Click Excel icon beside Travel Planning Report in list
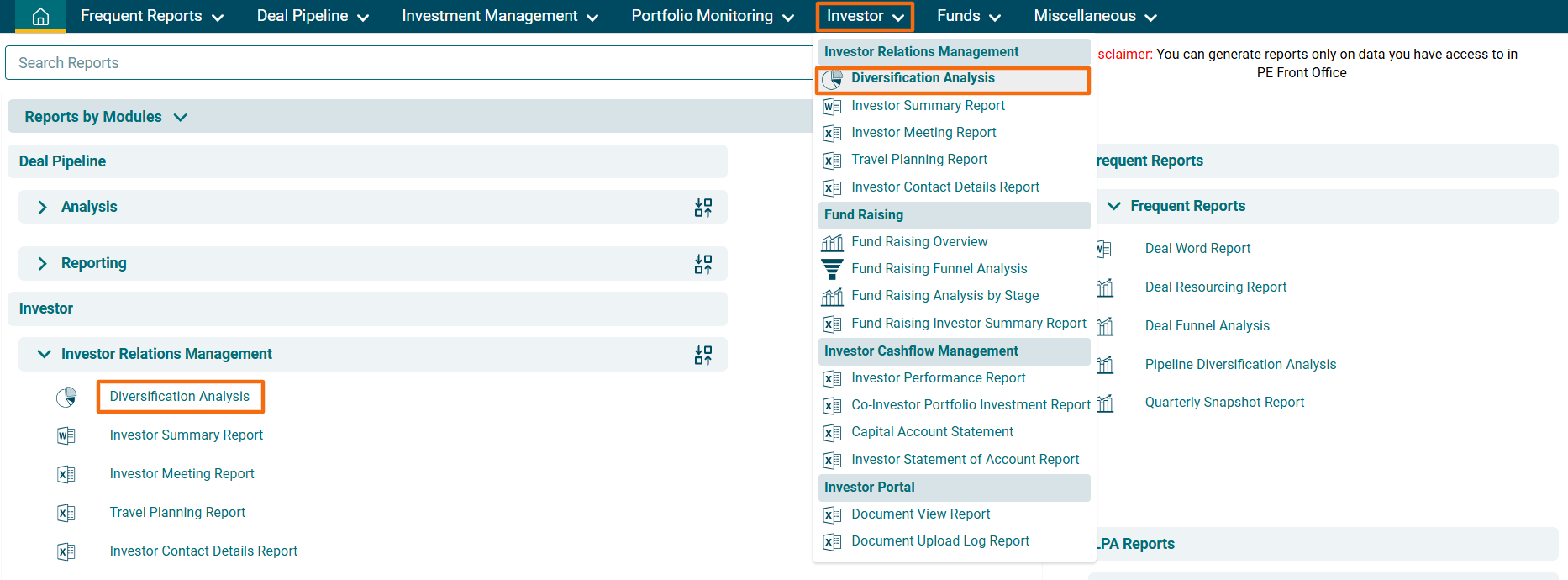The width and height of the screenshot is (1568, 580). (66, 513)
